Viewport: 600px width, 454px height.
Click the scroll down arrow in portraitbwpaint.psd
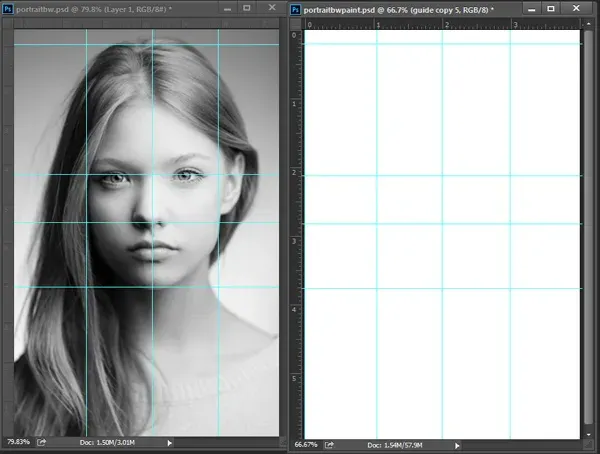(589, 435)
